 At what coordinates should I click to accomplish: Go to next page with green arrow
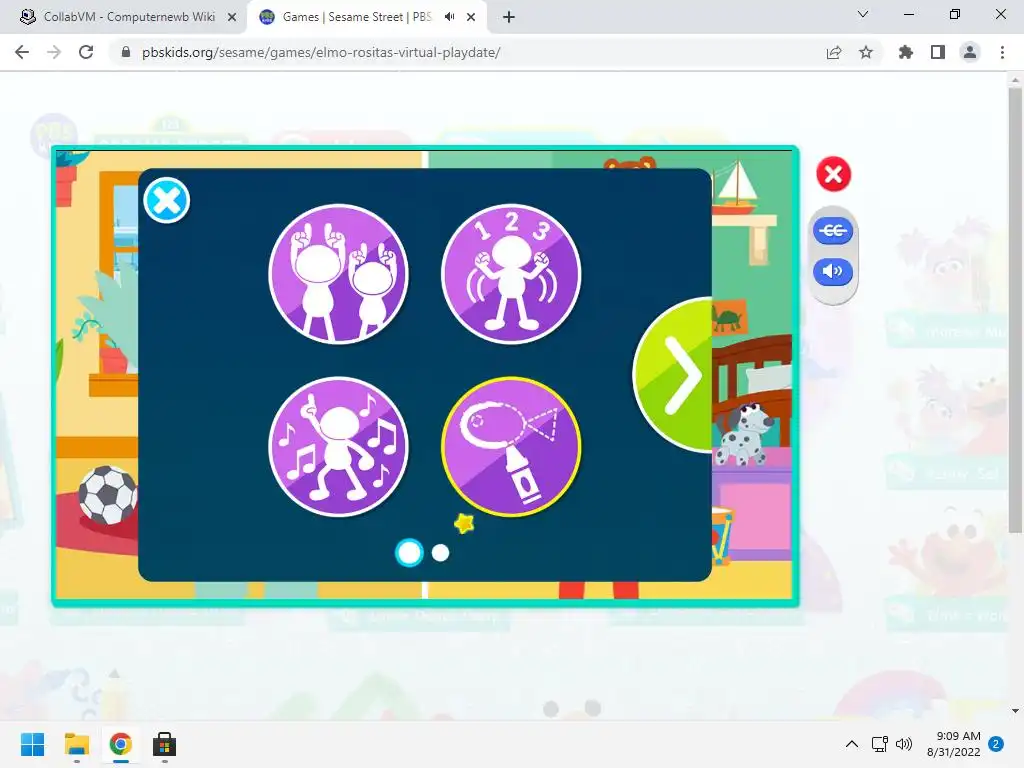pyautogui.click(x=673, y=375)
